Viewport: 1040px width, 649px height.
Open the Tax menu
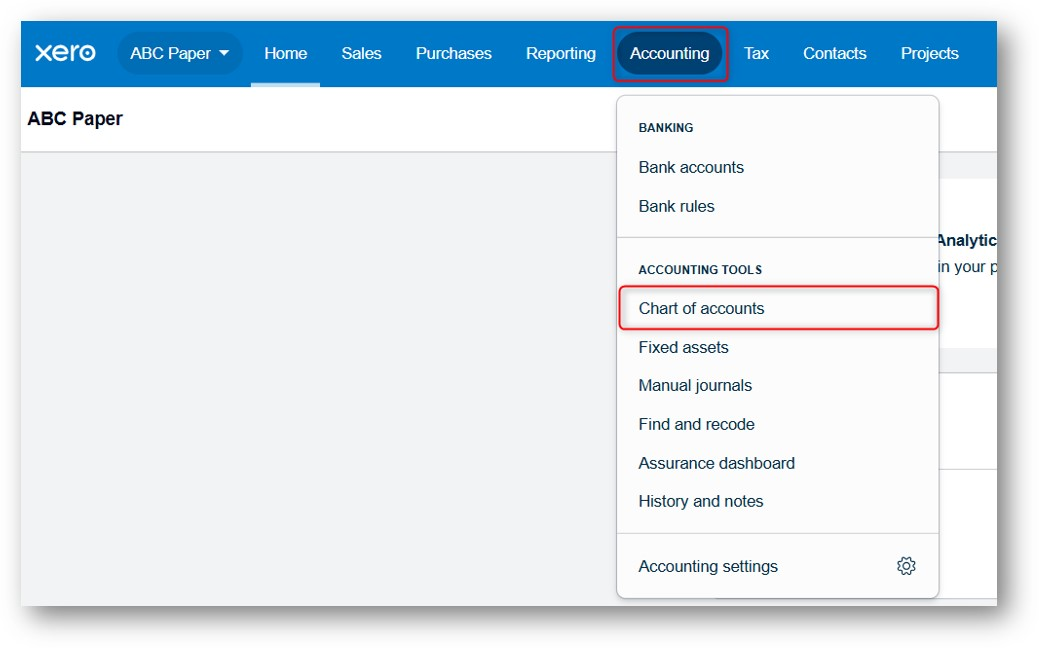[756, 53]
